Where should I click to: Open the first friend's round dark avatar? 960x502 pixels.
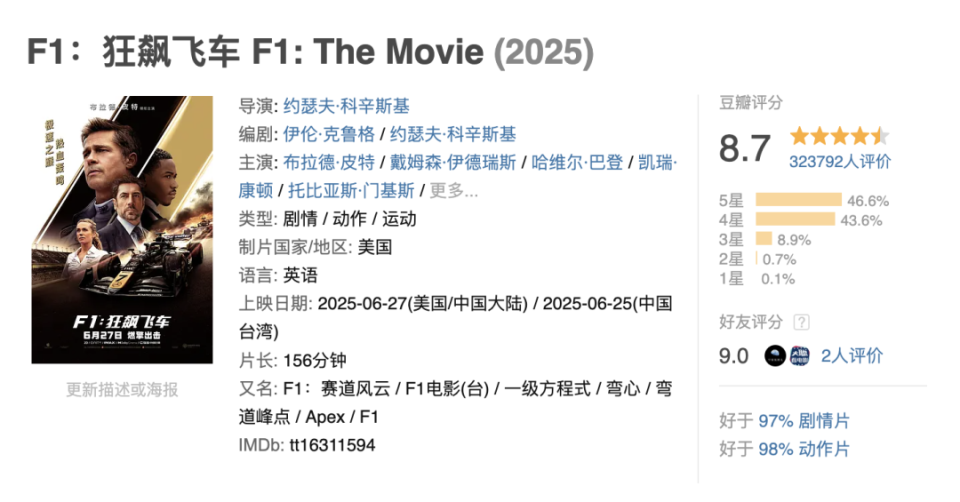[775, 356]
